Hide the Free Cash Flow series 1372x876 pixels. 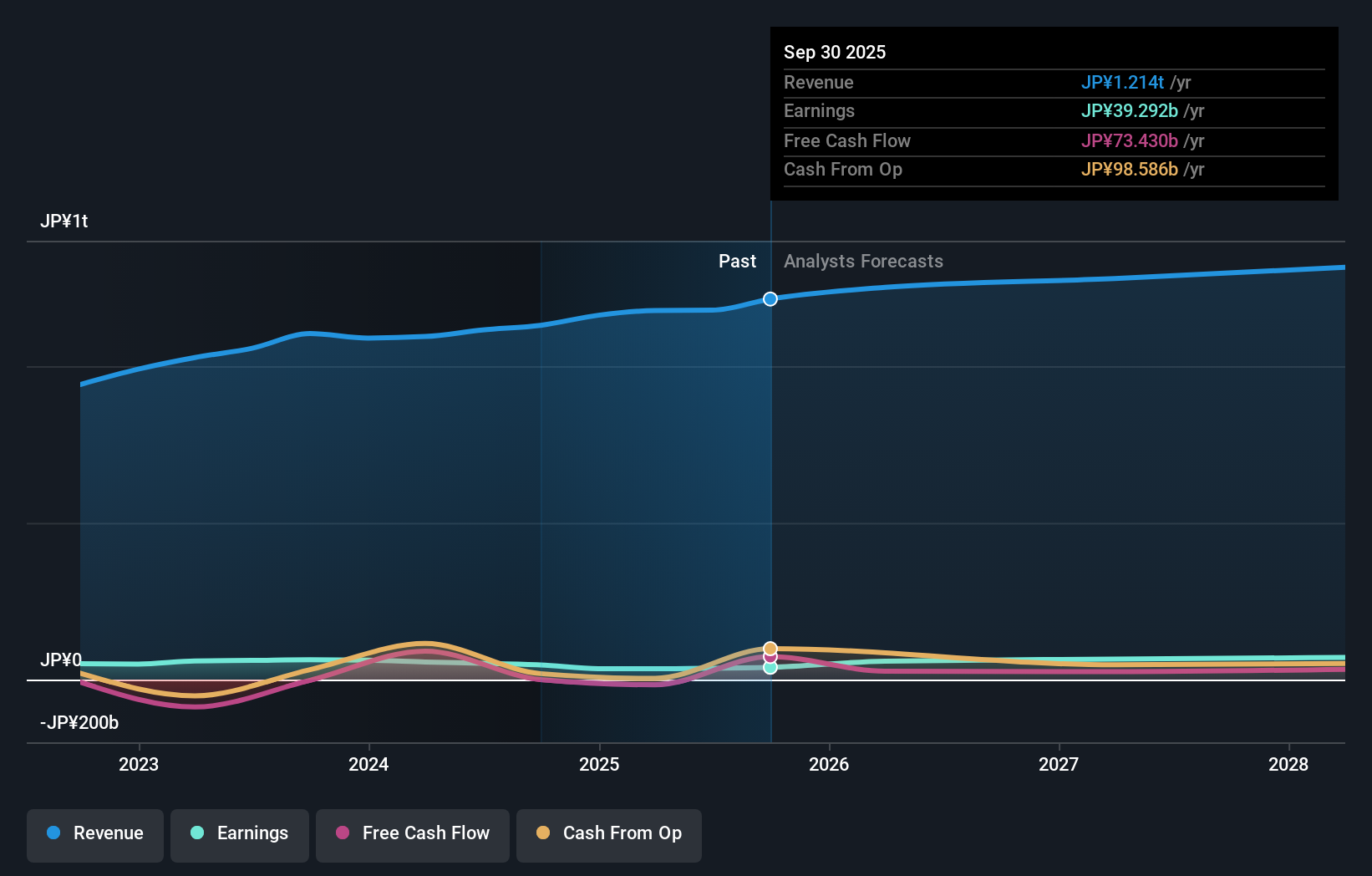pyautogui.click(x=412, y=833)
